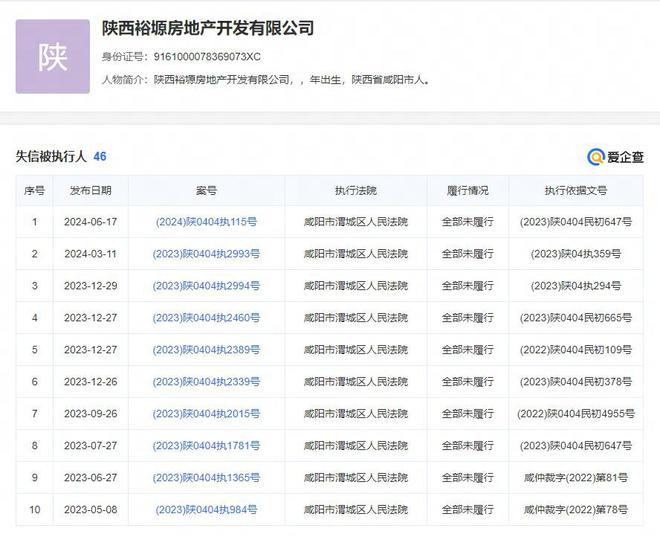Click the 人物简介 description text
Viewport: 660px width, 537px height.
(291, 80)
